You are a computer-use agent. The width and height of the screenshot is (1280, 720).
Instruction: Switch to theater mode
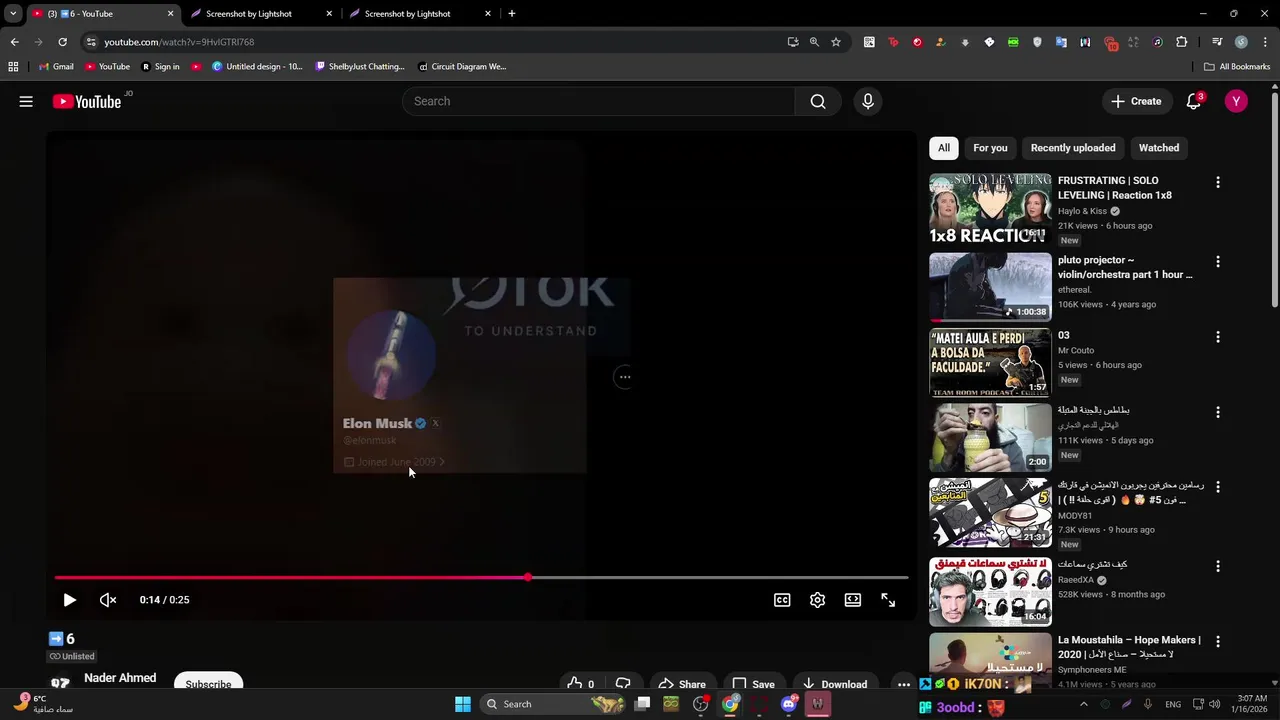tap(852, 600)
